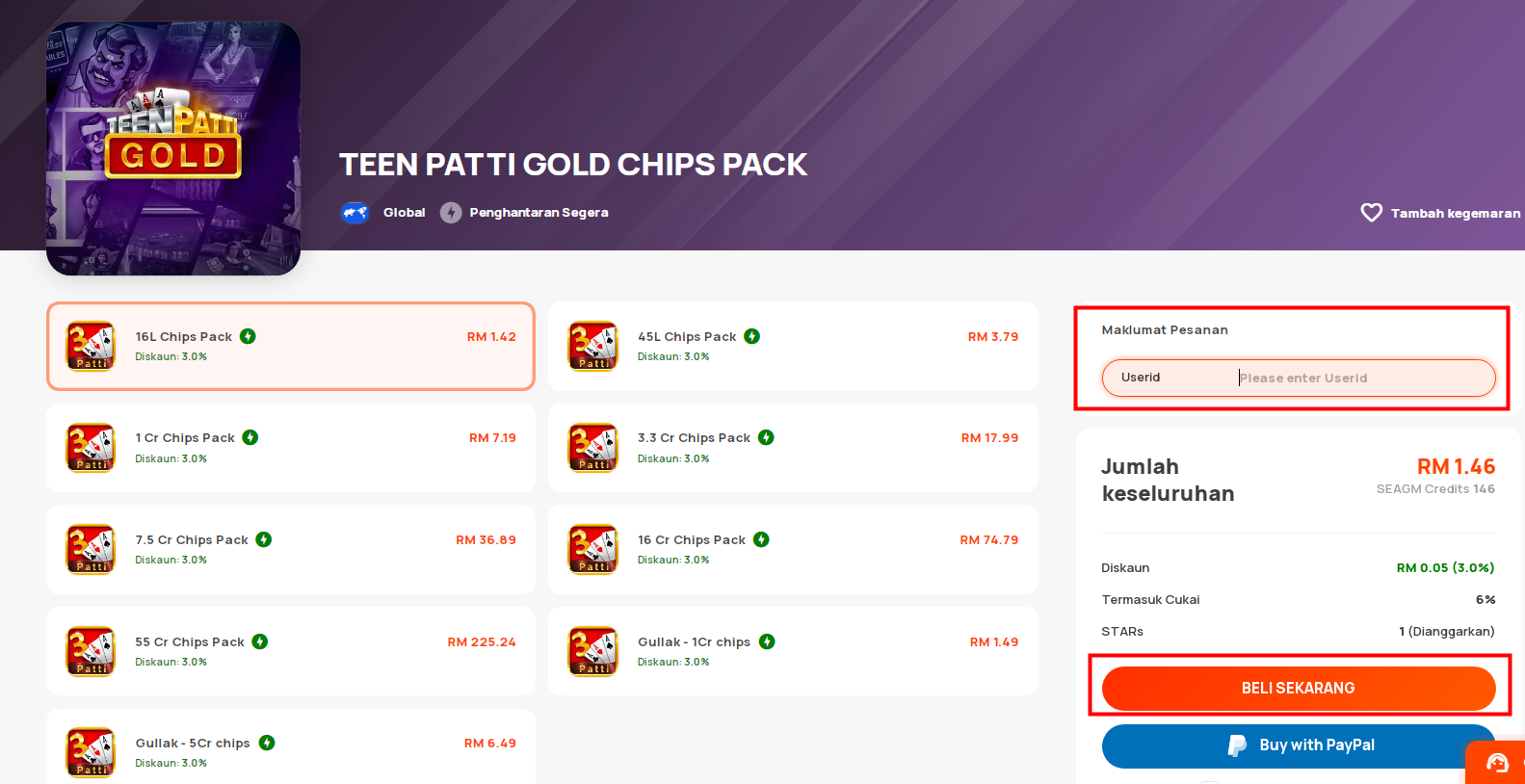Select the 3.3 Cr Chips Pack option
Screen dimensions: 1525x784
point(793,448)
